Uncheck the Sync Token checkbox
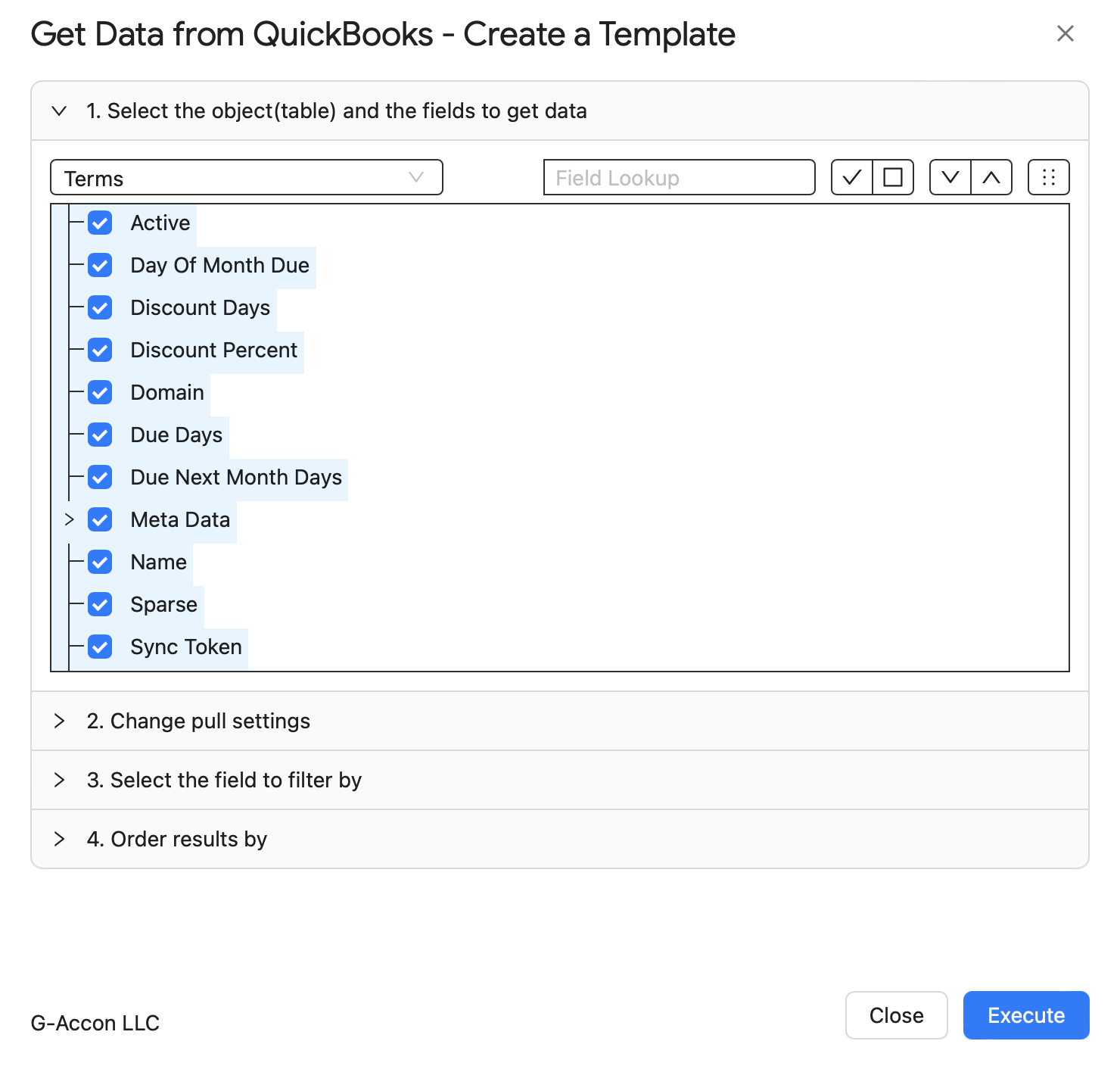Image resolution: width=1120 pixels, height=1066 pixels. (100, 647)
